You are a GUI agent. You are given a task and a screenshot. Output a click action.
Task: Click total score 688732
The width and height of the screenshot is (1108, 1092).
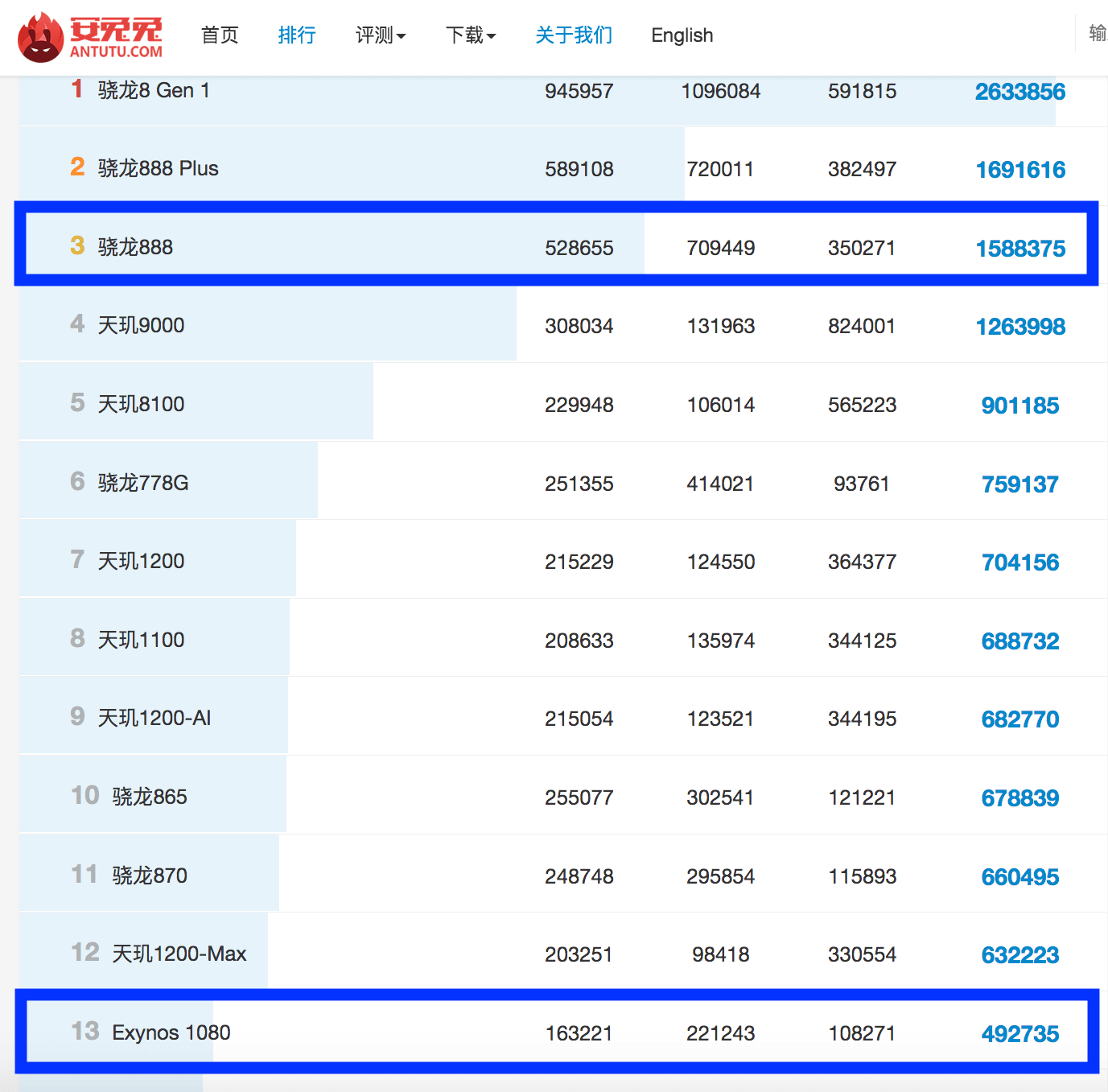(1020, 641)
